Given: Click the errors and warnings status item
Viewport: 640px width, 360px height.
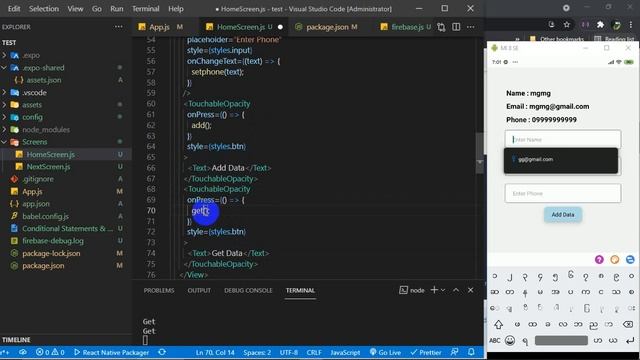Looking at the screenshot, I should (50, 352).
